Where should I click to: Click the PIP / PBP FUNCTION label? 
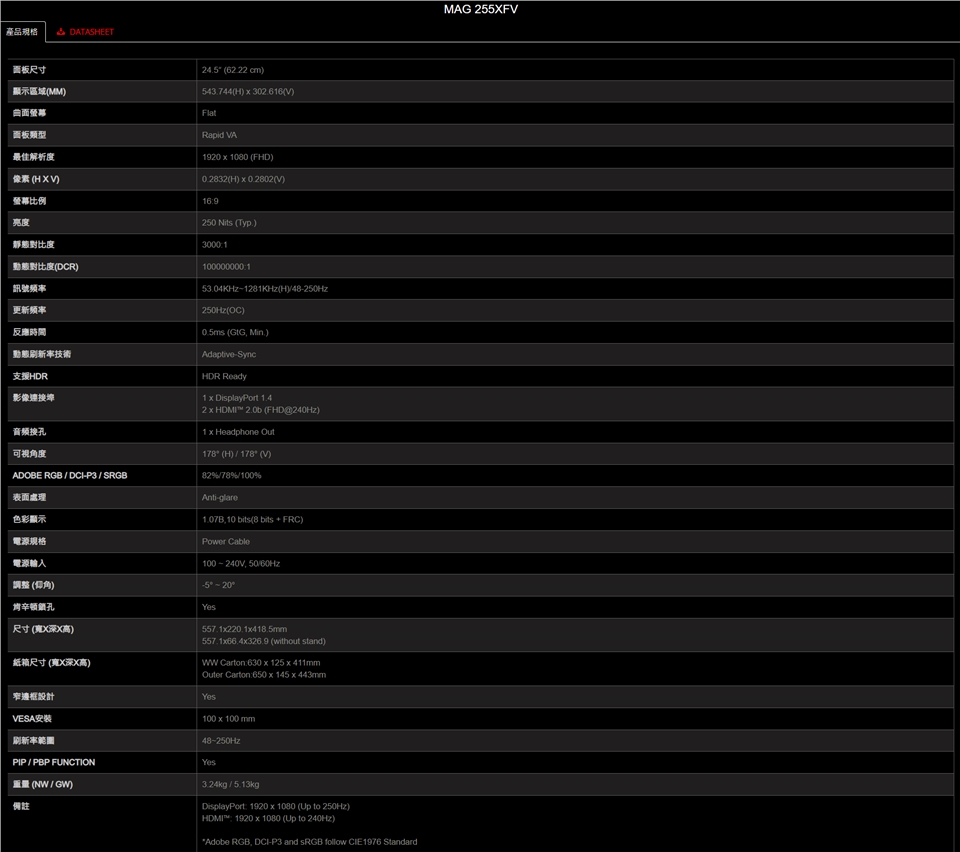pos(54,762)
